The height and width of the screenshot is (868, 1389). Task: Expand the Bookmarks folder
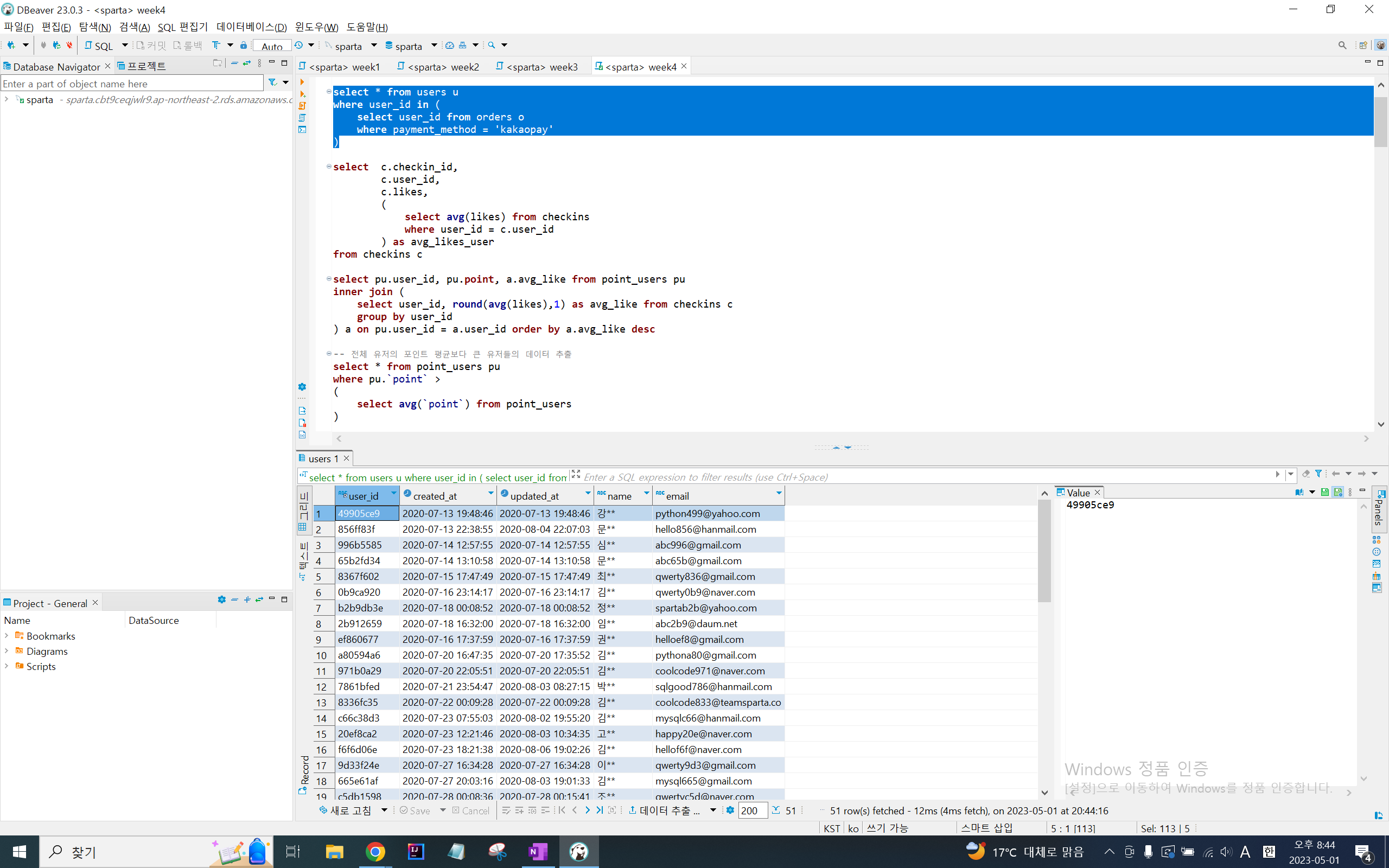7,635
